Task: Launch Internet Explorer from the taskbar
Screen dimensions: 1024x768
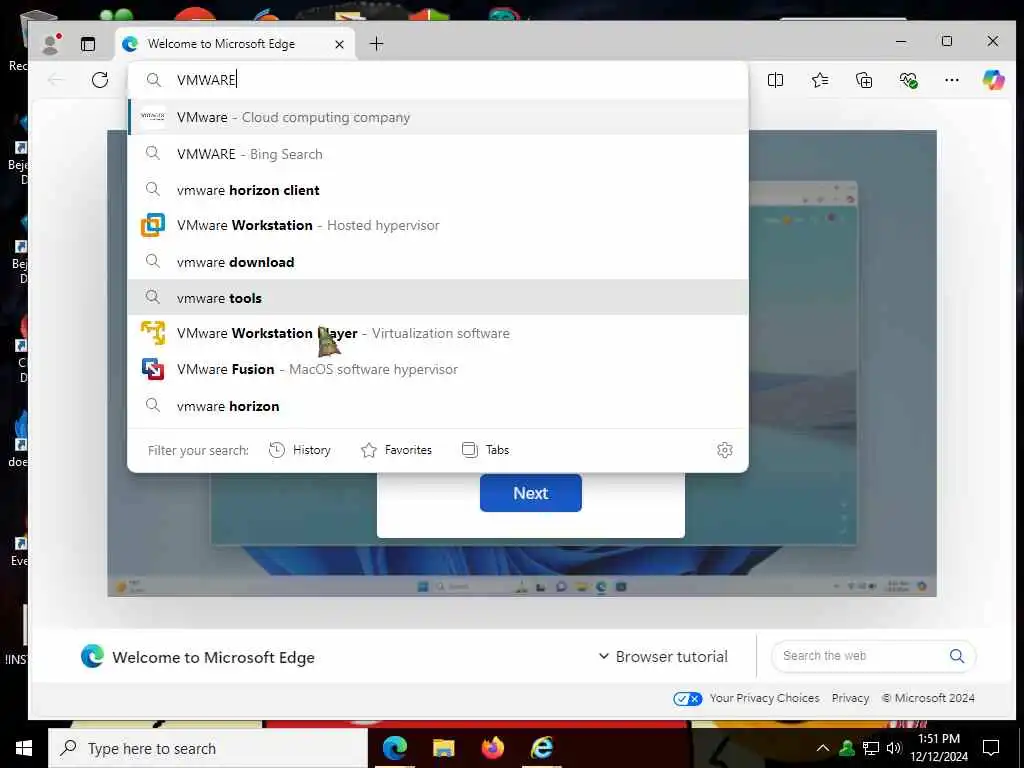Action: [542, 748]
